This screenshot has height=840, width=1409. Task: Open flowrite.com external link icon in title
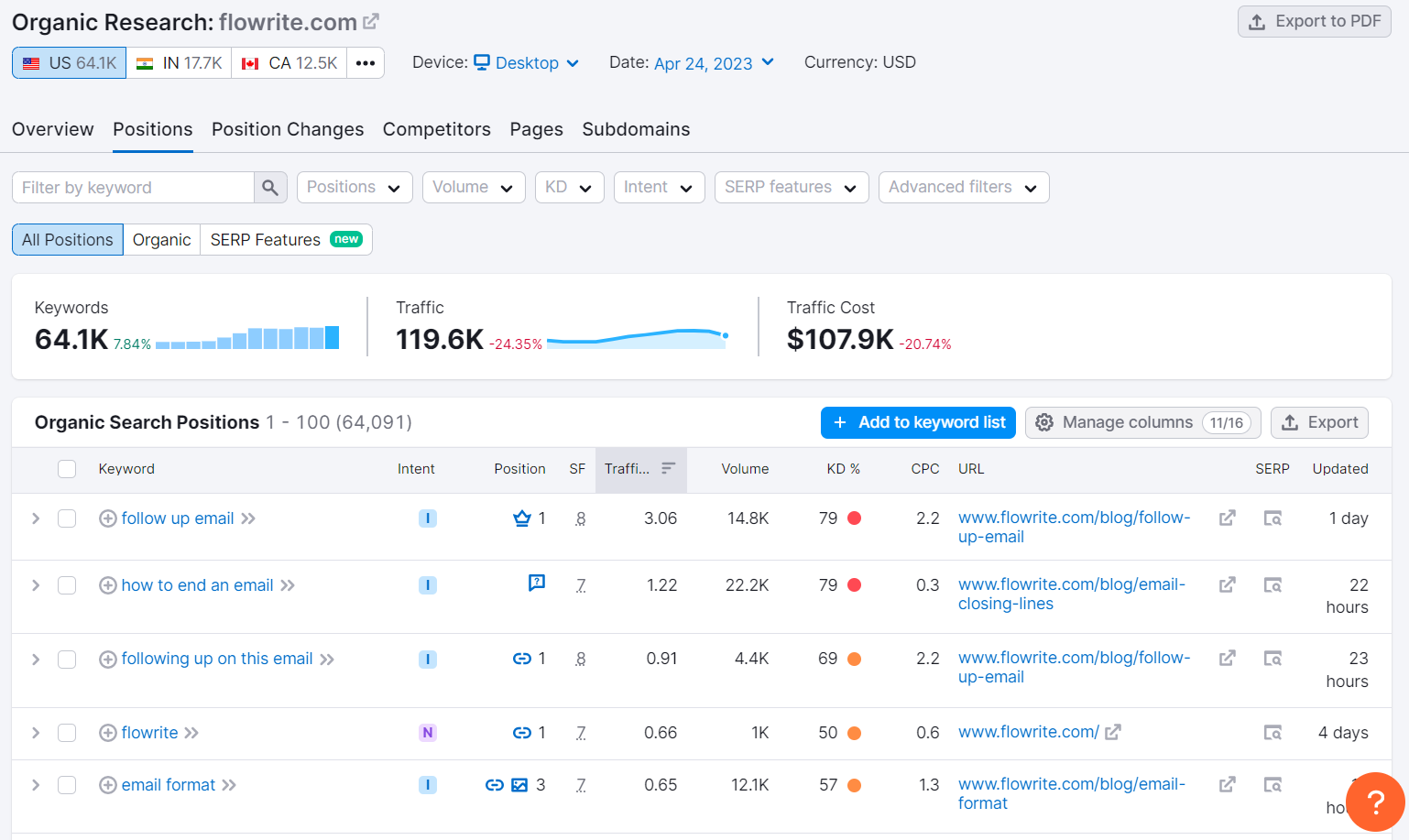(x=371, y=21)
